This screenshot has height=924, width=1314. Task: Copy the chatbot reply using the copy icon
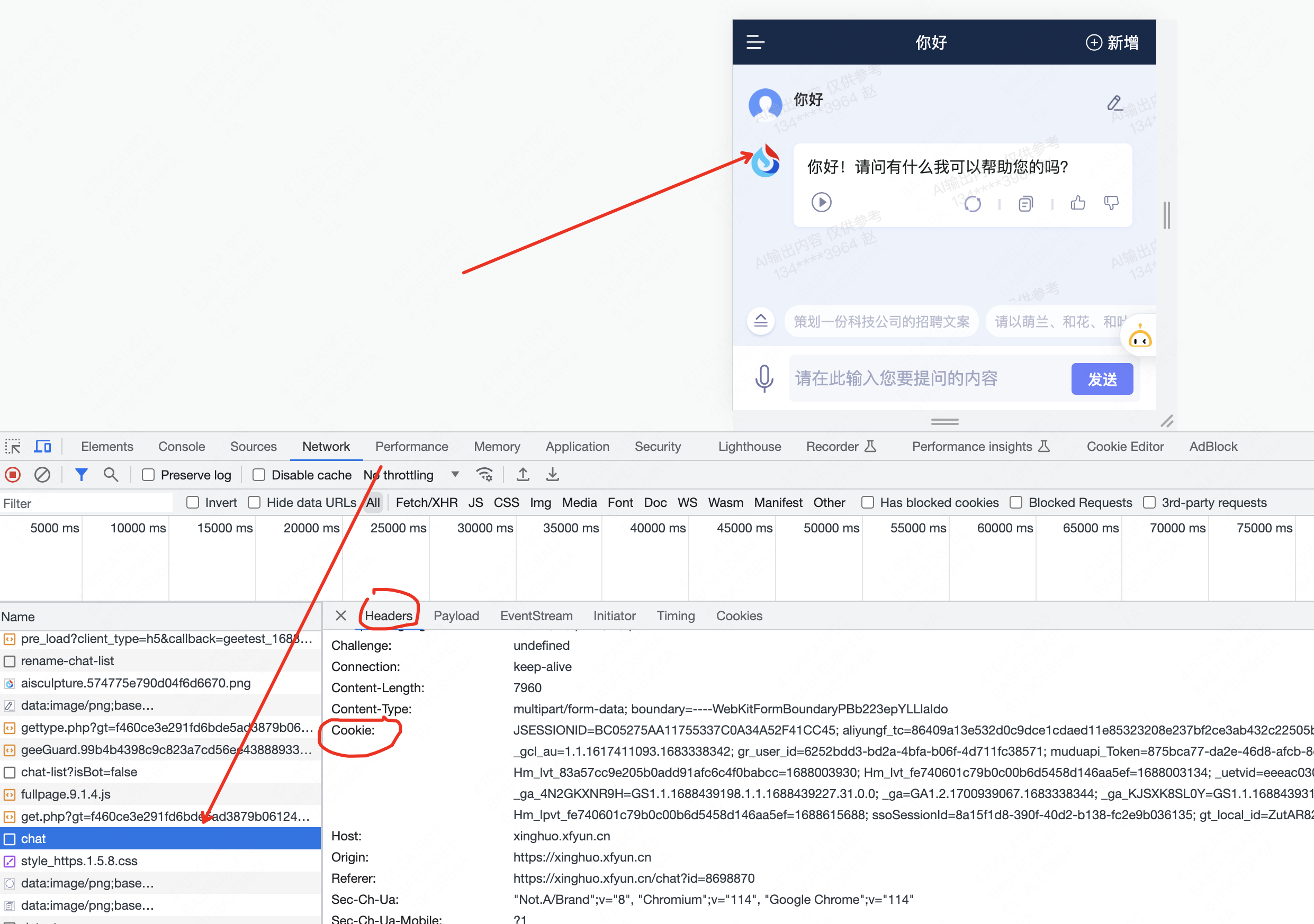[1025, 204]
